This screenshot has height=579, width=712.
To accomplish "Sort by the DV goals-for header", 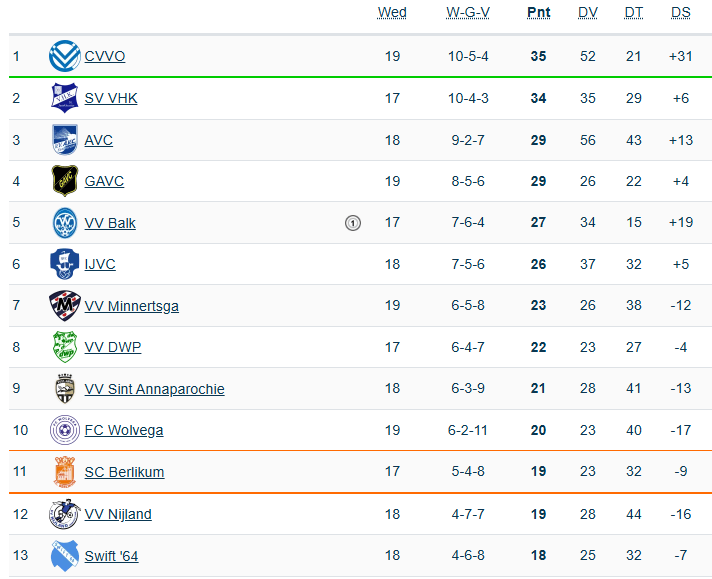I will click(x=588, y=13).
